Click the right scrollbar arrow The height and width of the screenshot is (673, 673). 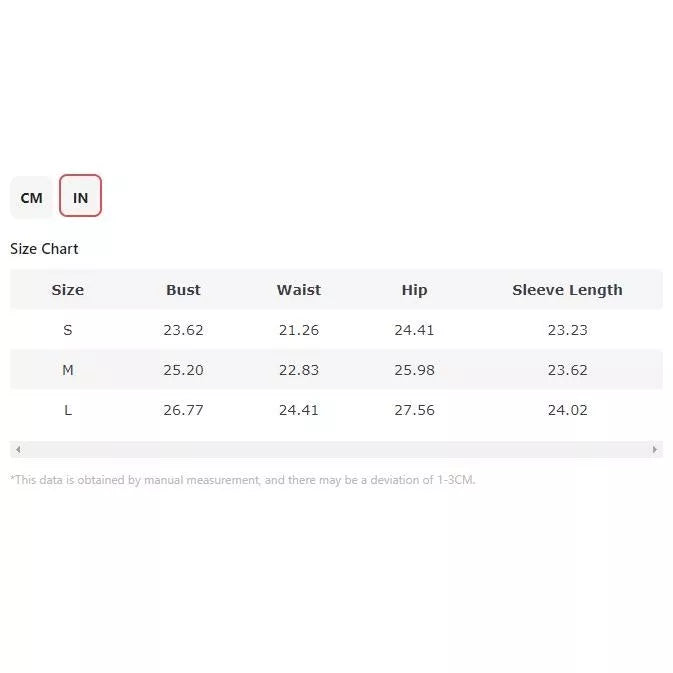[655, 449]
